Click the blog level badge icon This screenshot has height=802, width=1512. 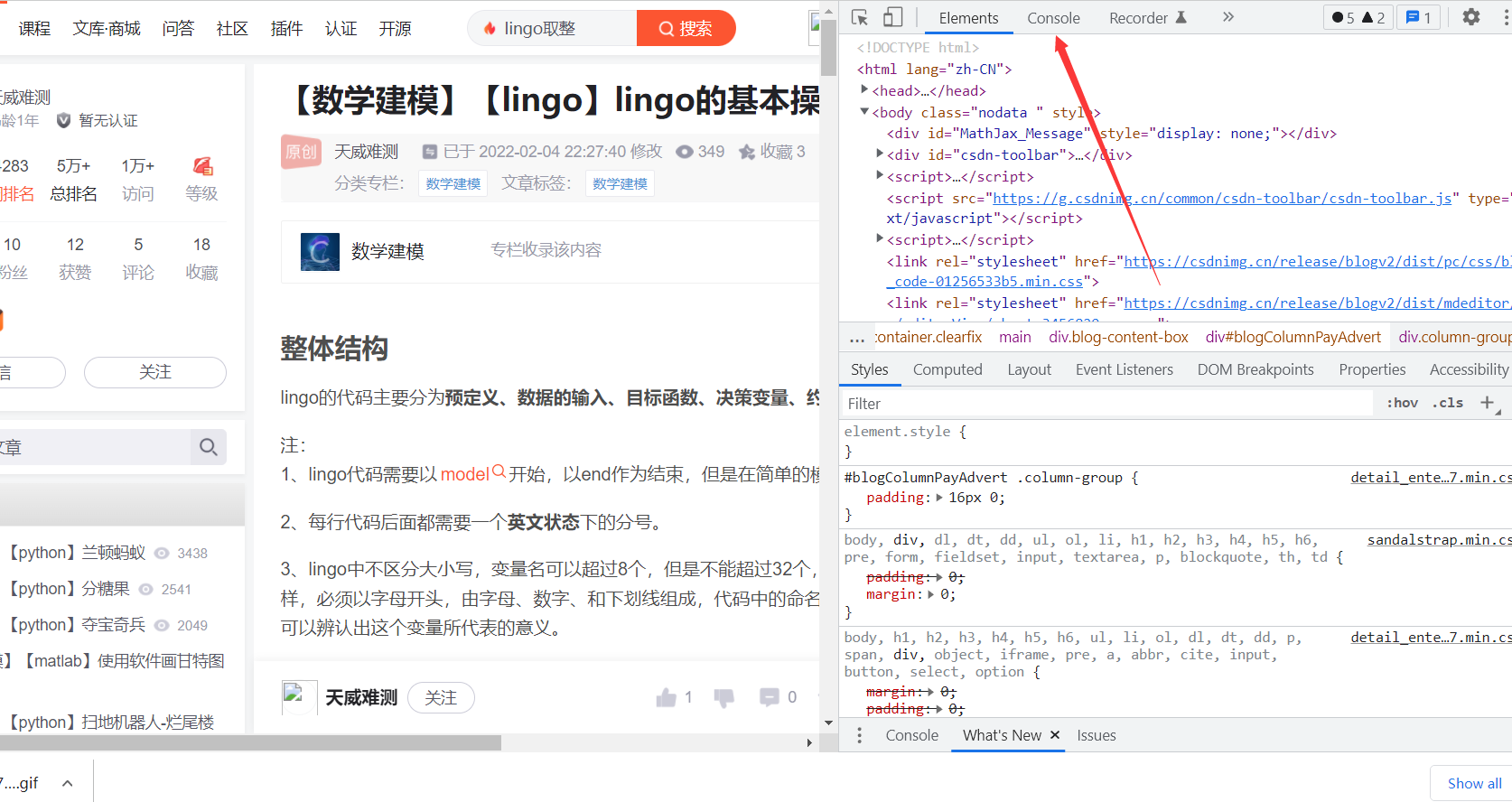coord(202,166)
